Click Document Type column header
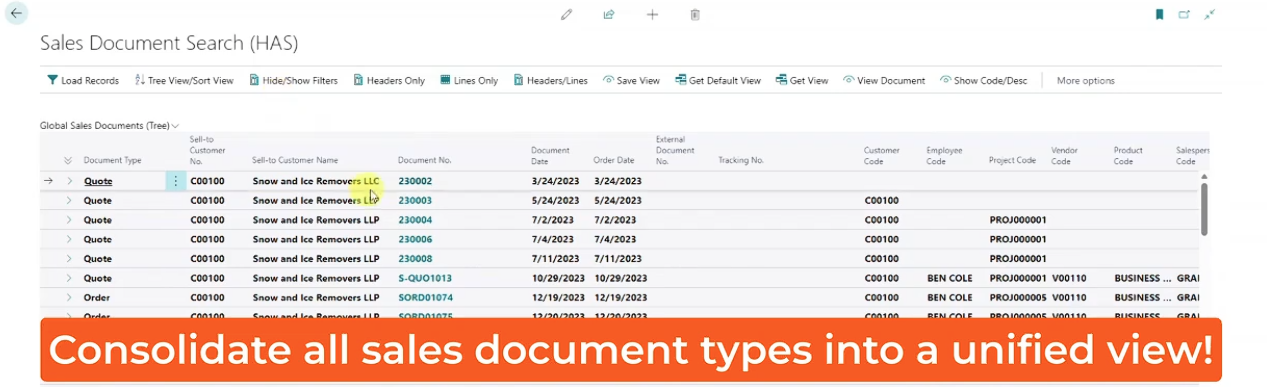The height and width of the screenshot is (387, 1267). point(112,161)
